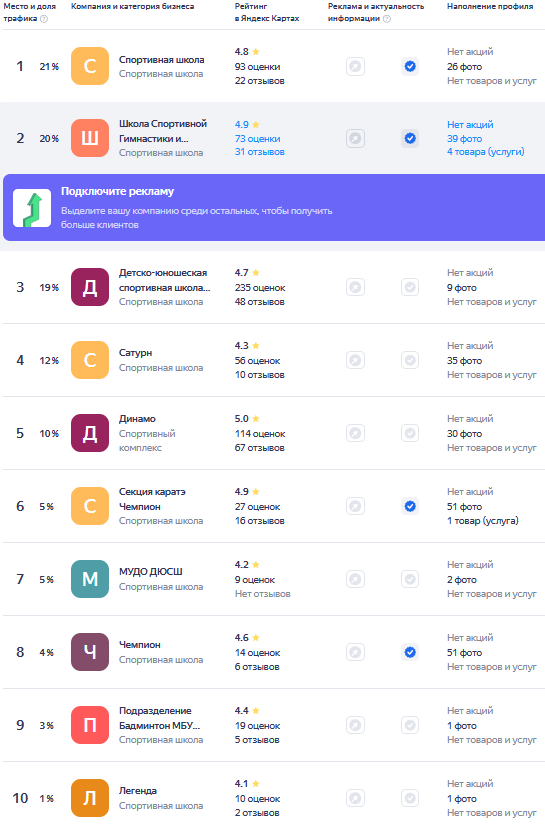
Task: Select company name Подразделение Бадминтон МБУ...
Action: click(x=159, y=718)
